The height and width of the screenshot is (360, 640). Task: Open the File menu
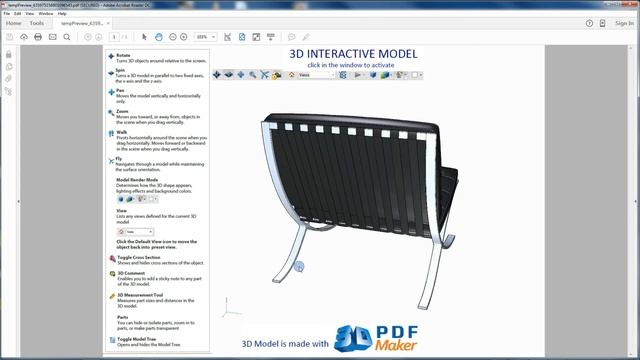[7, 13]
